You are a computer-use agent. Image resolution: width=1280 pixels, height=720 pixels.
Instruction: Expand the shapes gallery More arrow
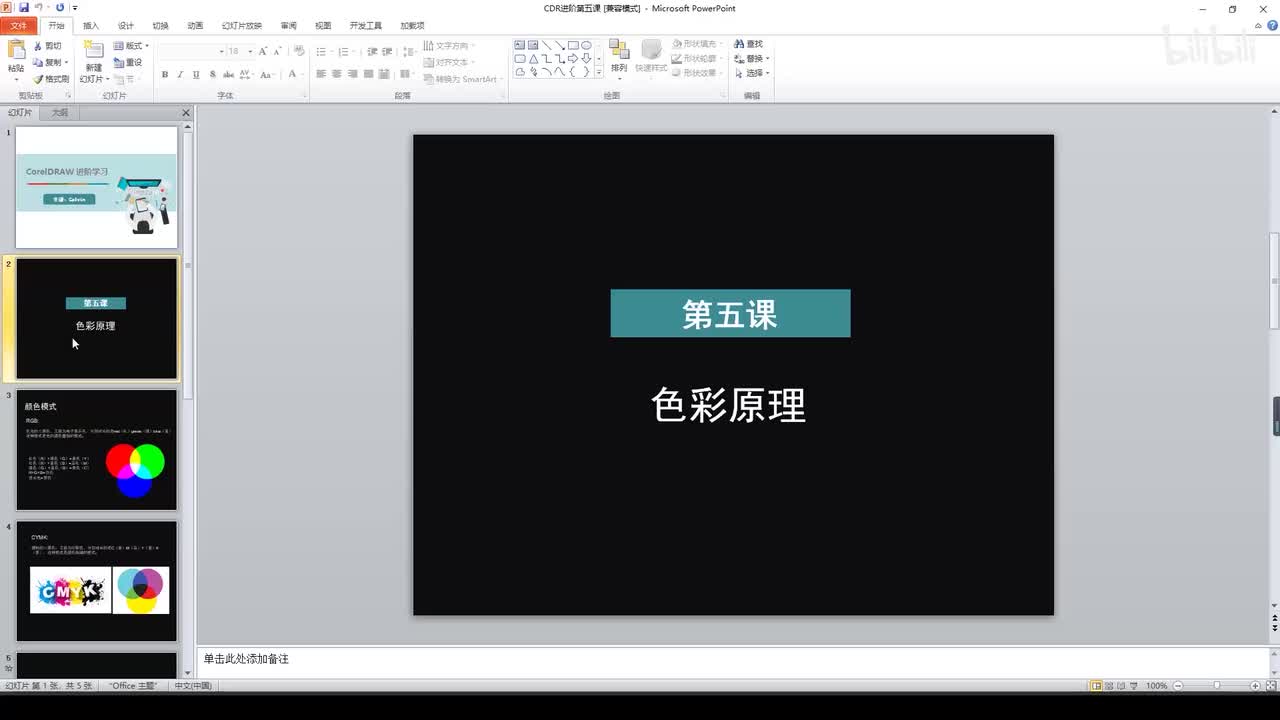coord(599,72)
